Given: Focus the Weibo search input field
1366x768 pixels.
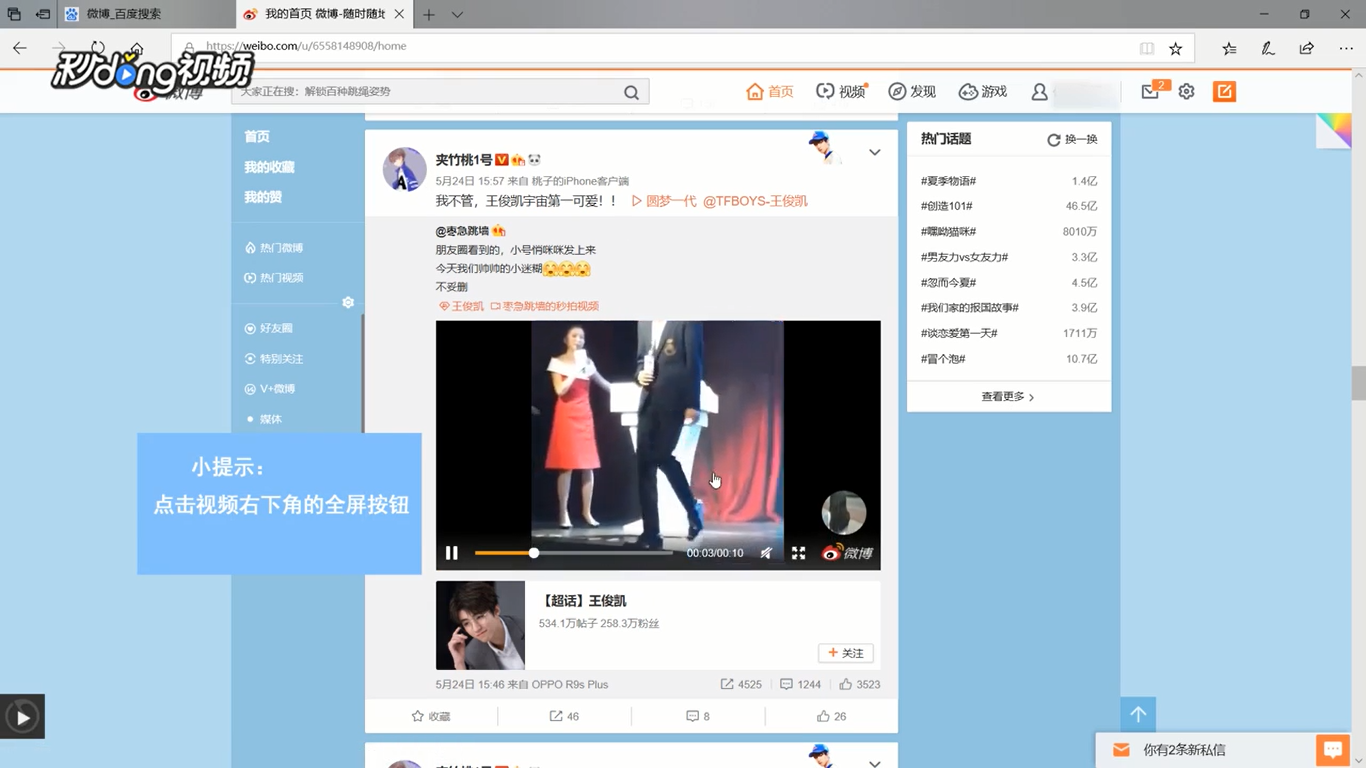Looking at the screenshot, I should pyautogui.click(x=427, y=91).
